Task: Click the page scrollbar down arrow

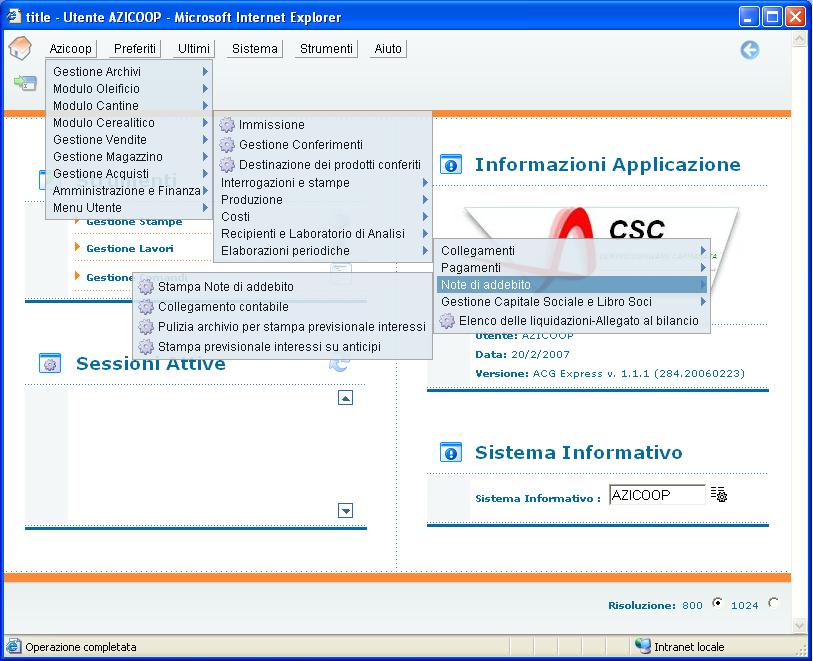Action: [x=799, y=625]
